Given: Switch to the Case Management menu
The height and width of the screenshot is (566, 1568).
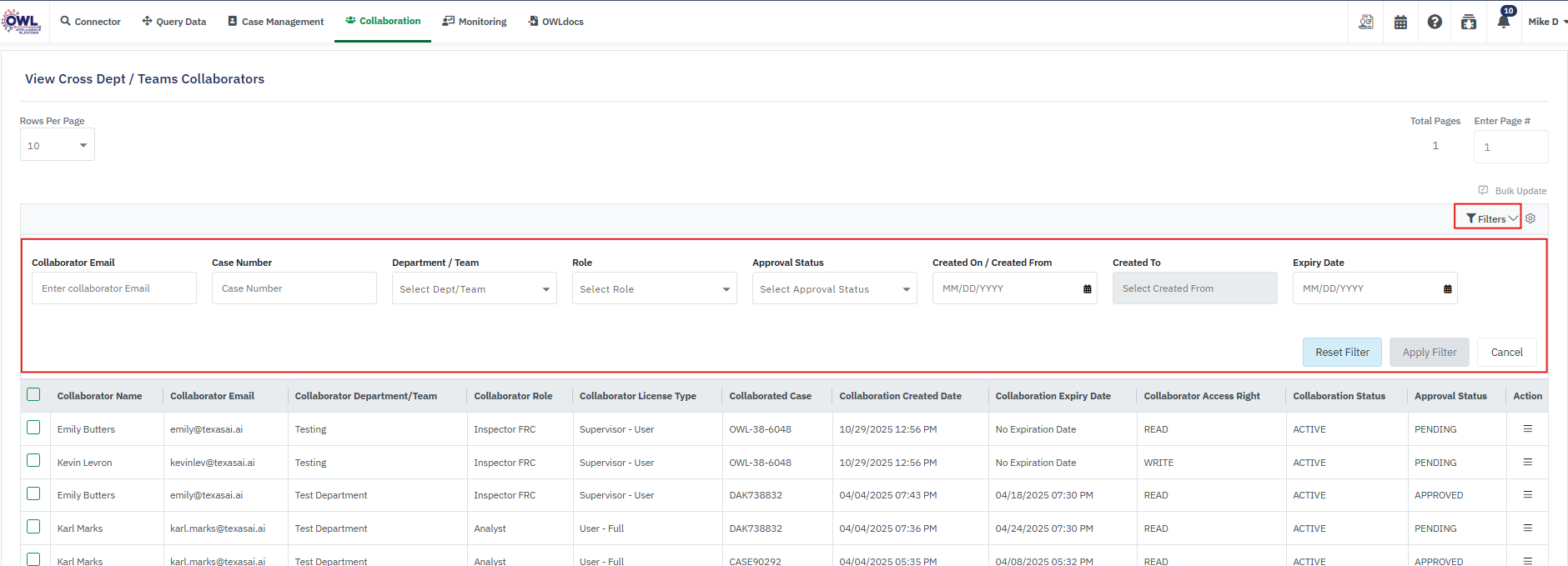Looking at the screenshot, I should [275, 22].
